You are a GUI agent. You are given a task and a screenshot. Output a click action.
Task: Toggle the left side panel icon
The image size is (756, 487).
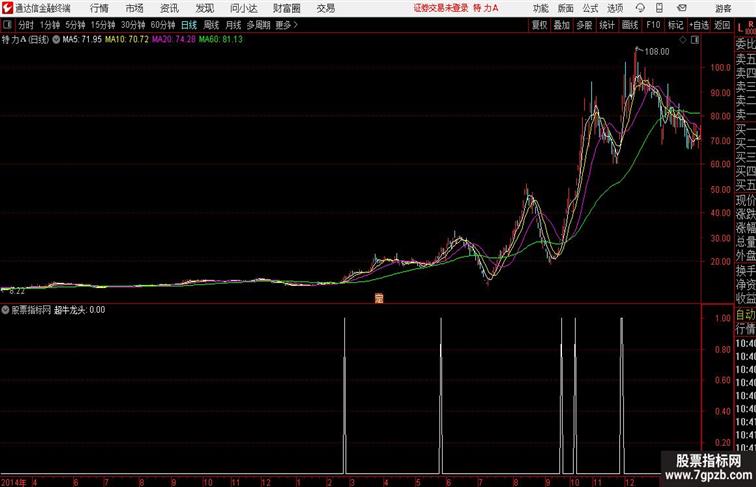click(7, 25)
